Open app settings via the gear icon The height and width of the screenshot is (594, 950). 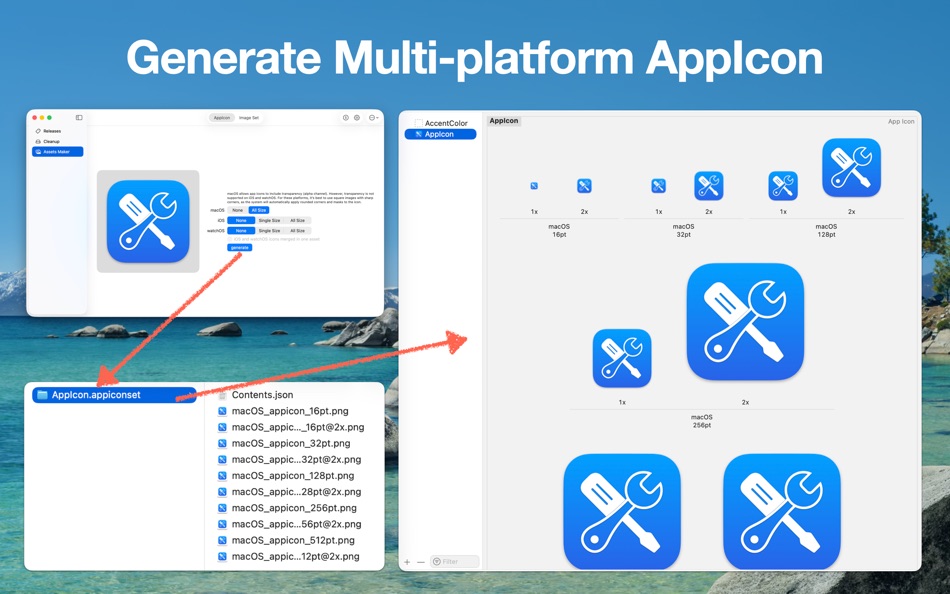click(x=357, y=117)
